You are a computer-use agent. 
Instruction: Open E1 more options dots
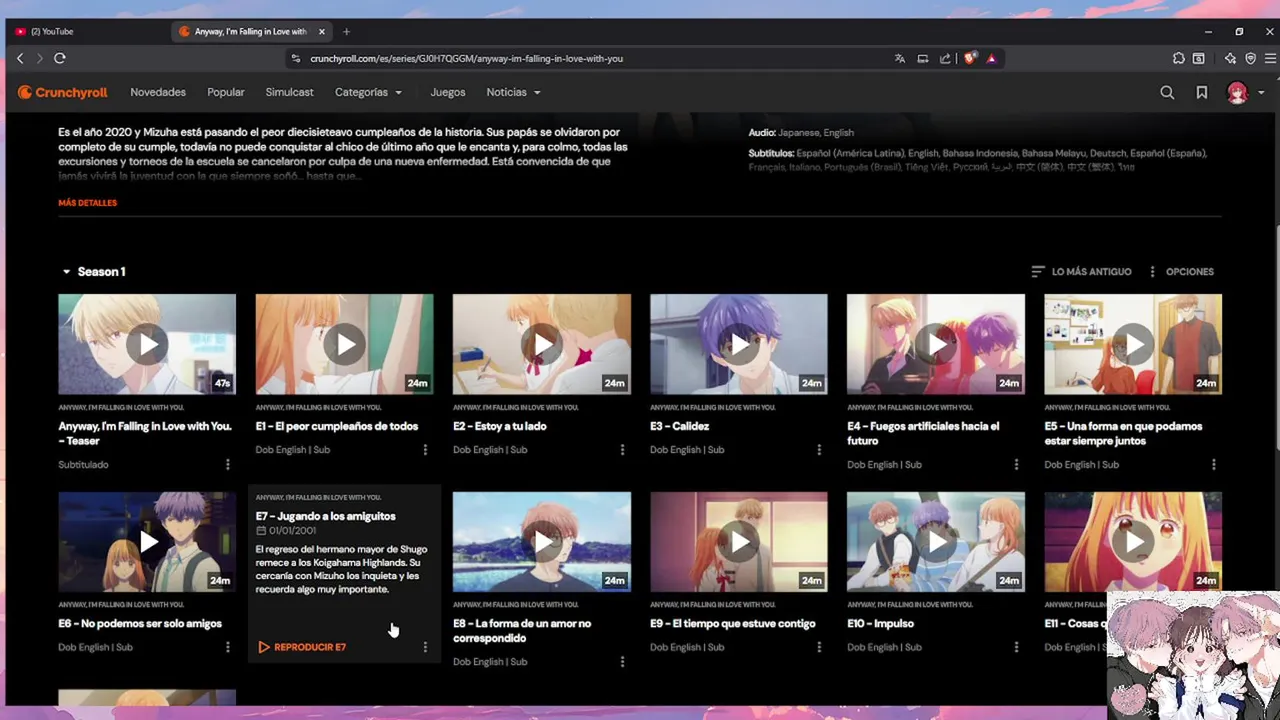(425, 450)
